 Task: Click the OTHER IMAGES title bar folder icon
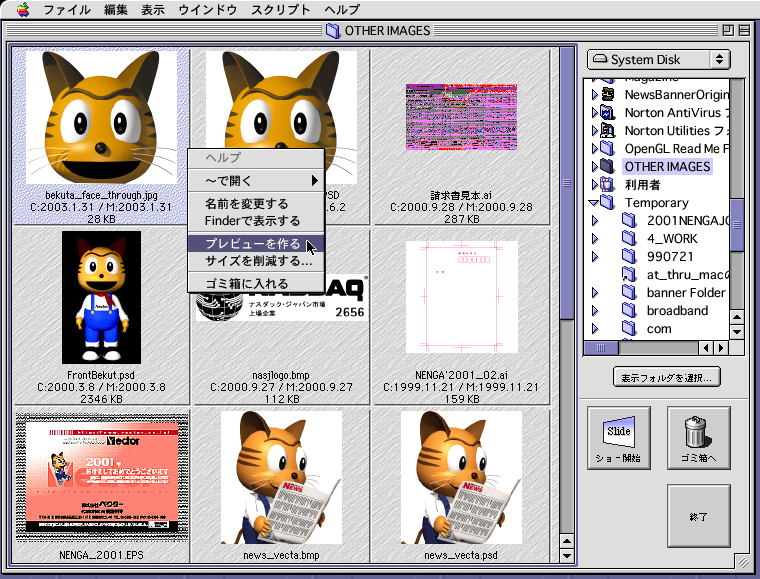332,31
